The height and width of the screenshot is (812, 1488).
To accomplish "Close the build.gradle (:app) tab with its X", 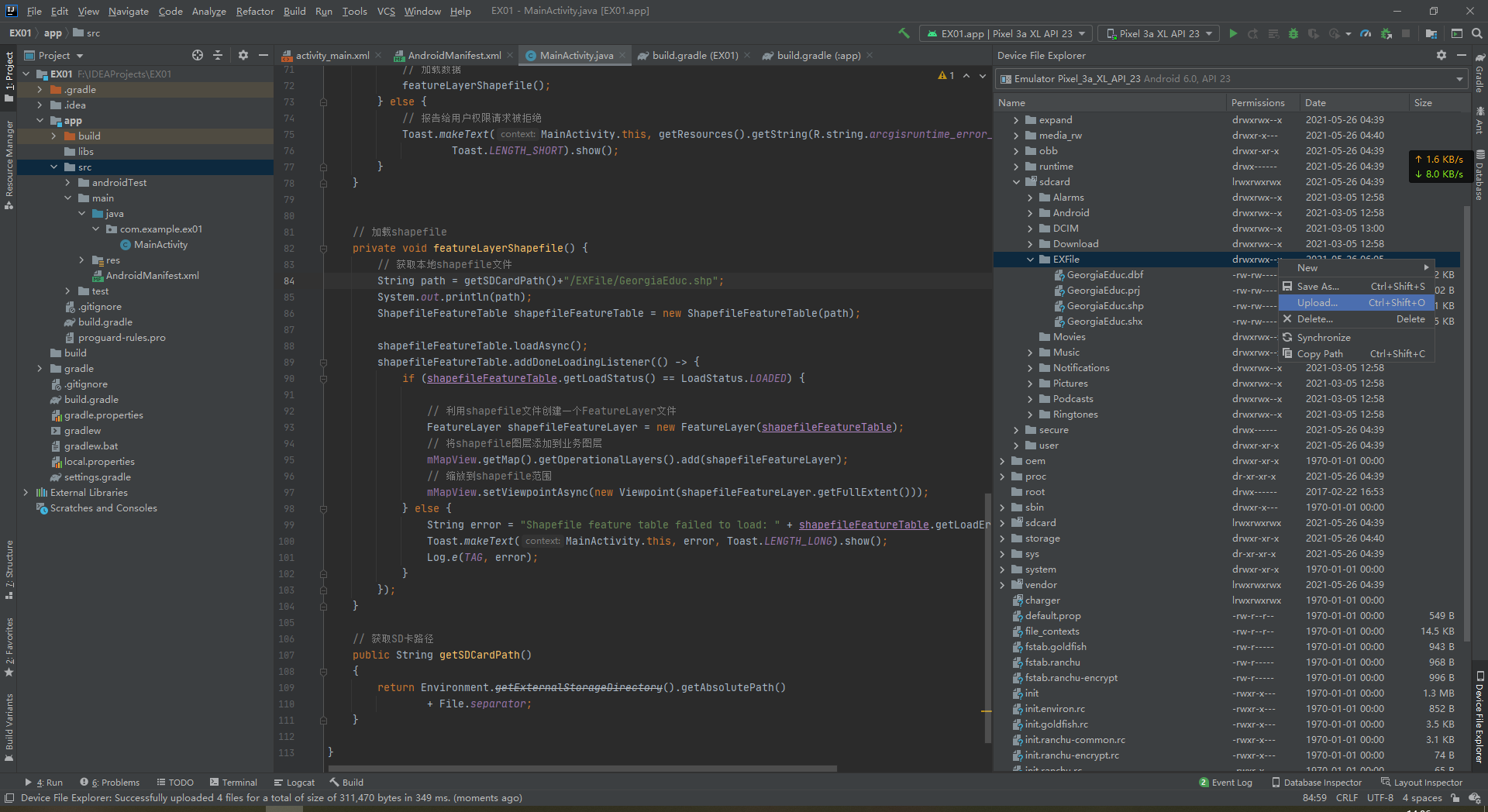I will [x=870, y=55].
